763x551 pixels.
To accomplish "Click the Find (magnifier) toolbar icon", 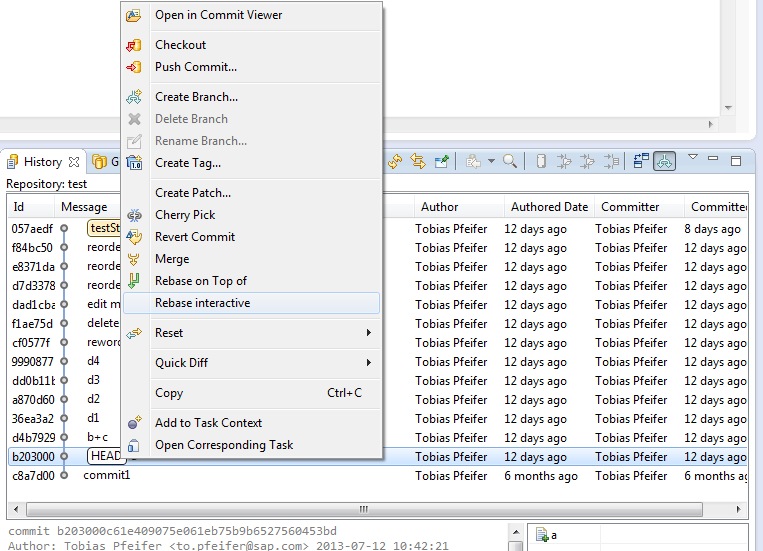I will coord(510,161).
